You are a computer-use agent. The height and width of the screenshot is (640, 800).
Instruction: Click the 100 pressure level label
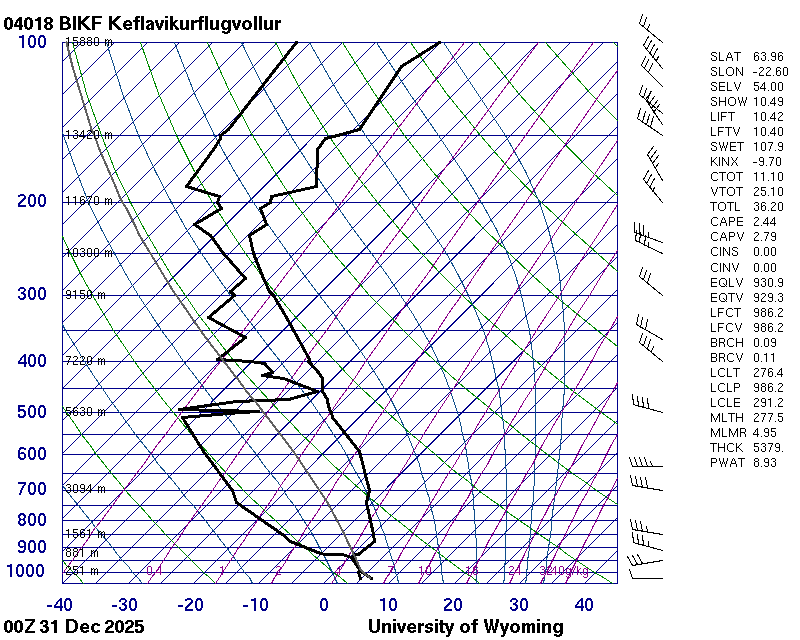32,42
